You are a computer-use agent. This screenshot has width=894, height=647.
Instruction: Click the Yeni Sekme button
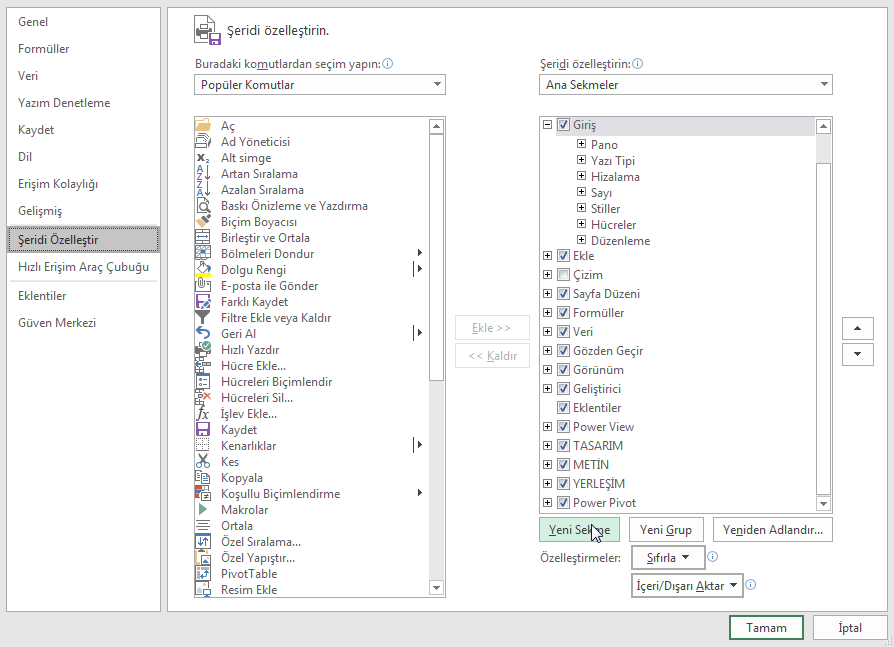[579, 530]
